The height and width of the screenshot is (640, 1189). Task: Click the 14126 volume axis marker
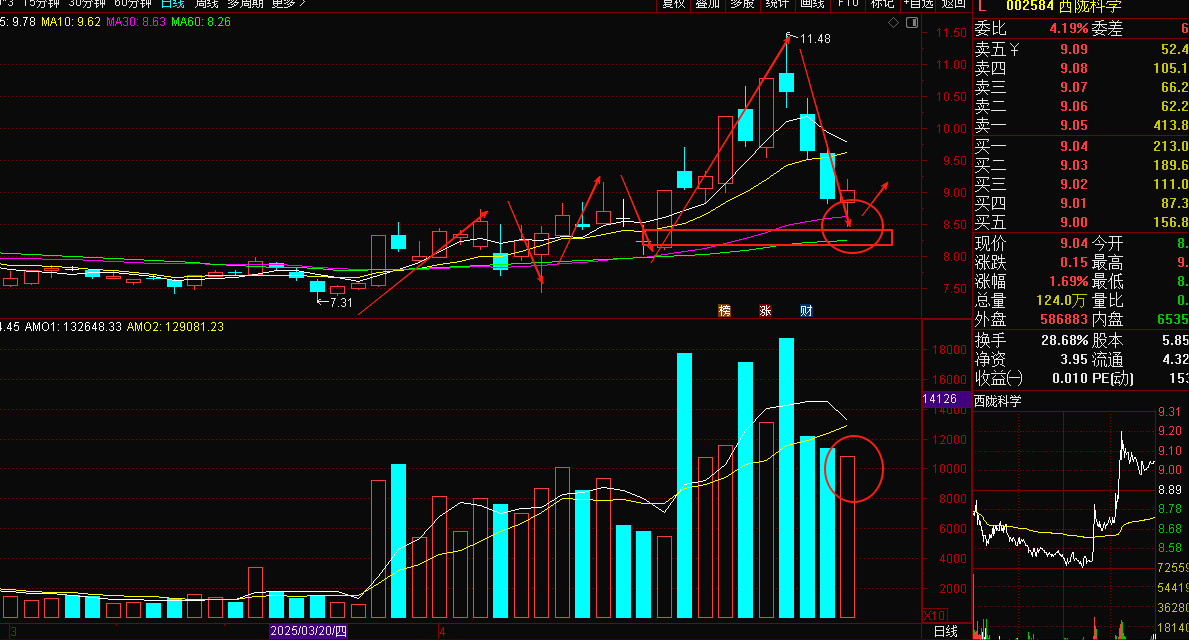[x=946, y=399]
